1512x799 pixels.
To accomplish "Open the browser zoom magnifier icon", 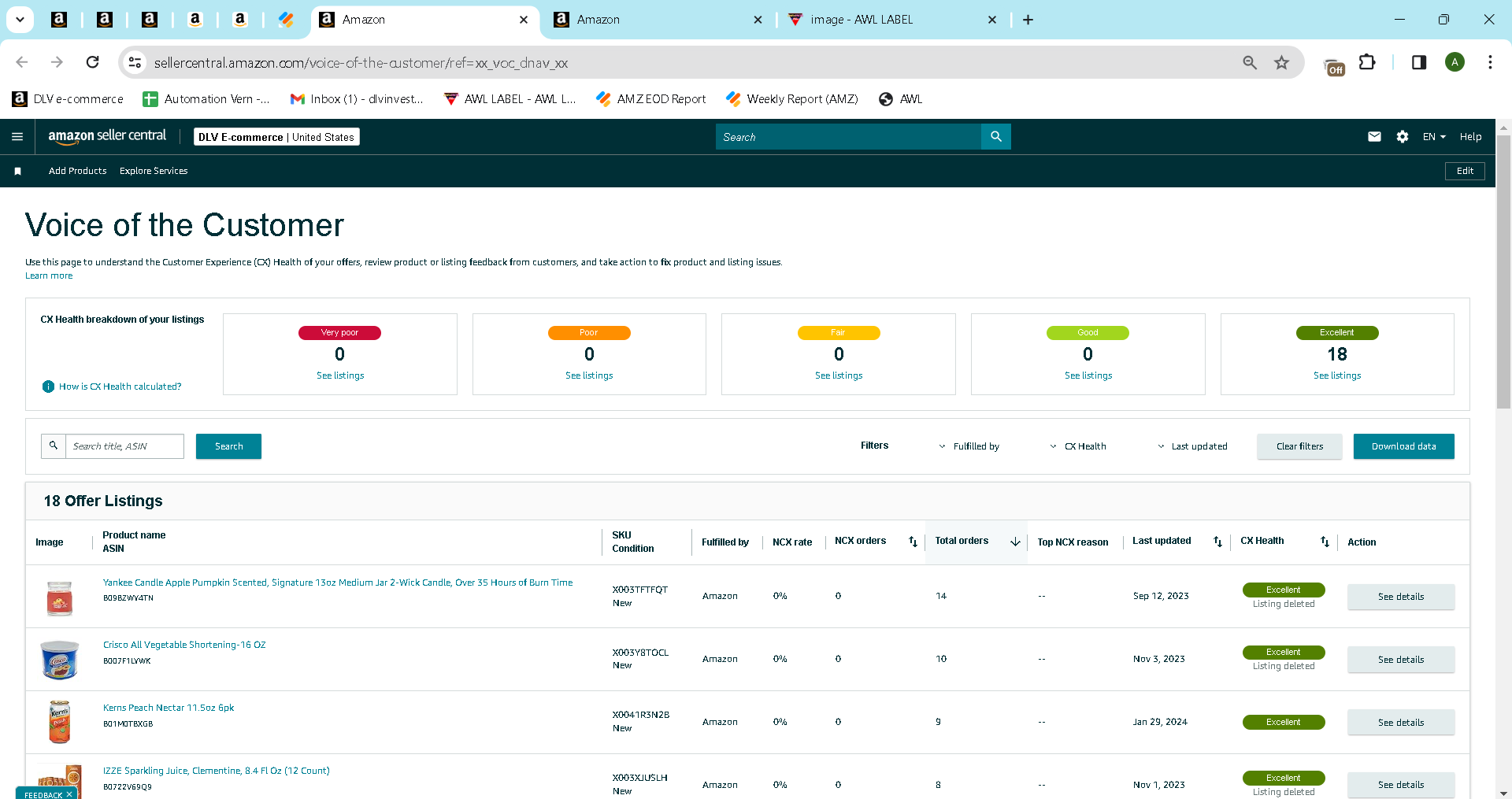I will [1250, 62].
